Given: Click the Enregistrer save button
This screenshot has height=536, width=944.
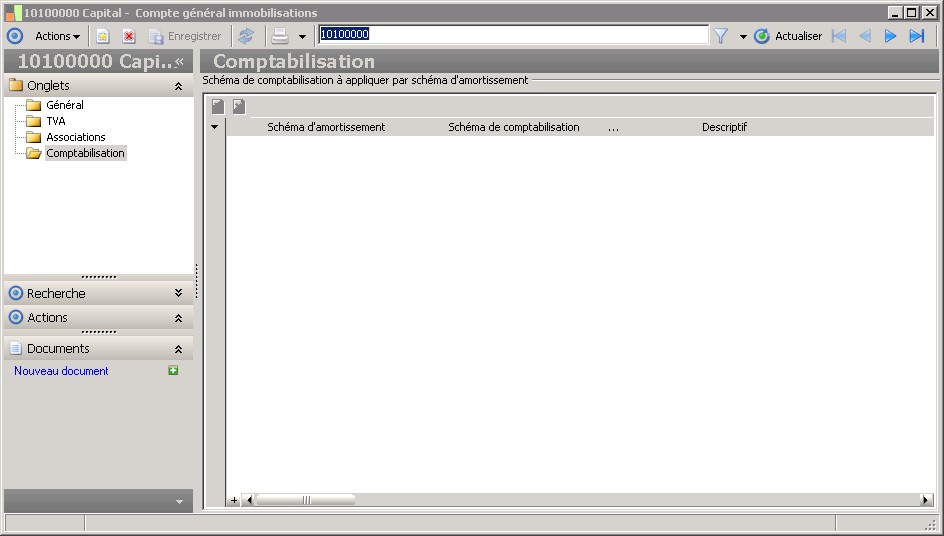Looking at the screenshot, I should tap(185, 36).
